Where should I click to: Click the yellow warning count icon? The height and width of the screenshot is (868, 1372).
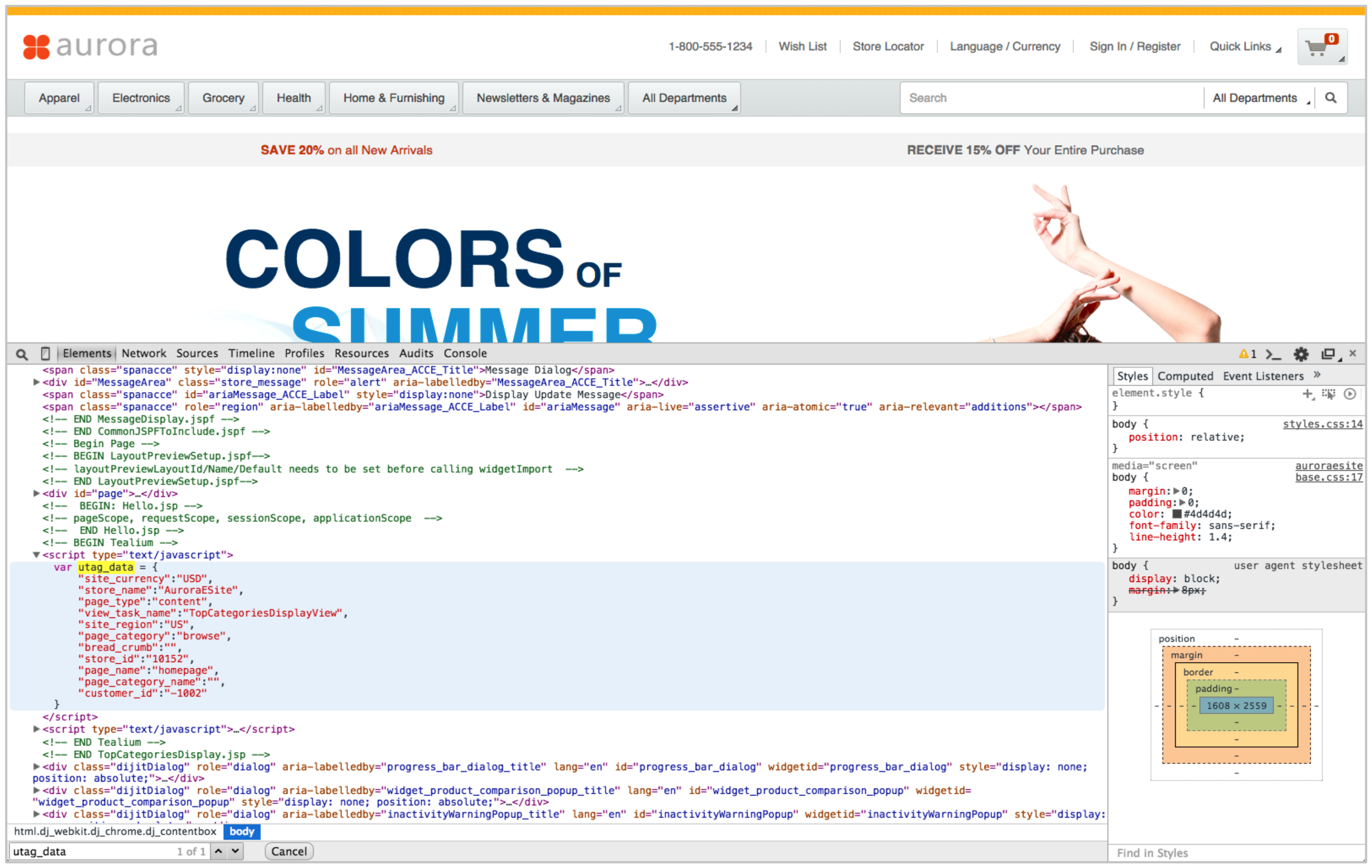tap(1243, 354)
